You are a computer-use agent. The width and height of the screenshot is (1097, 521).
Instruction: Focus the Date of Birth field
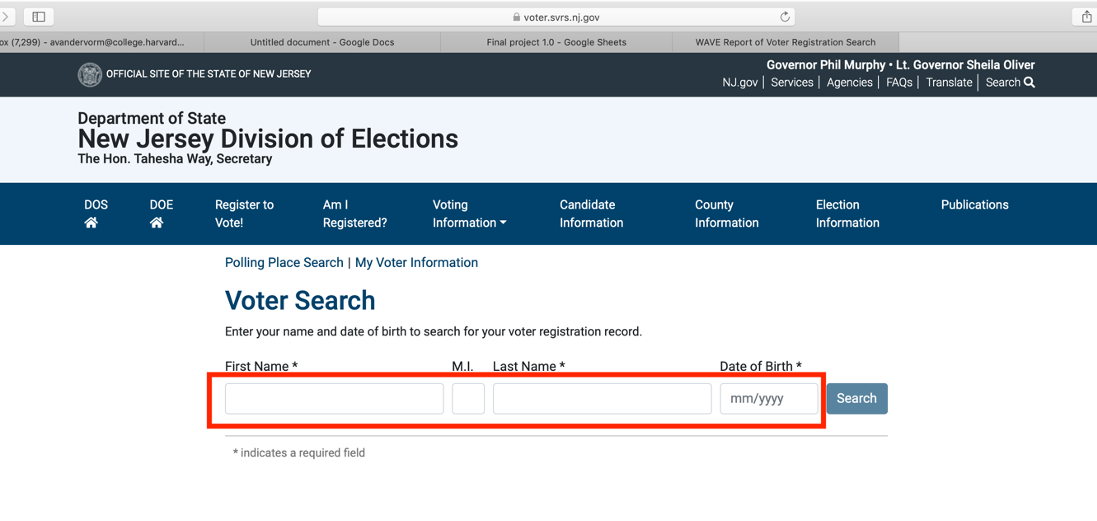pyautogui.click(x=768, y=399)
